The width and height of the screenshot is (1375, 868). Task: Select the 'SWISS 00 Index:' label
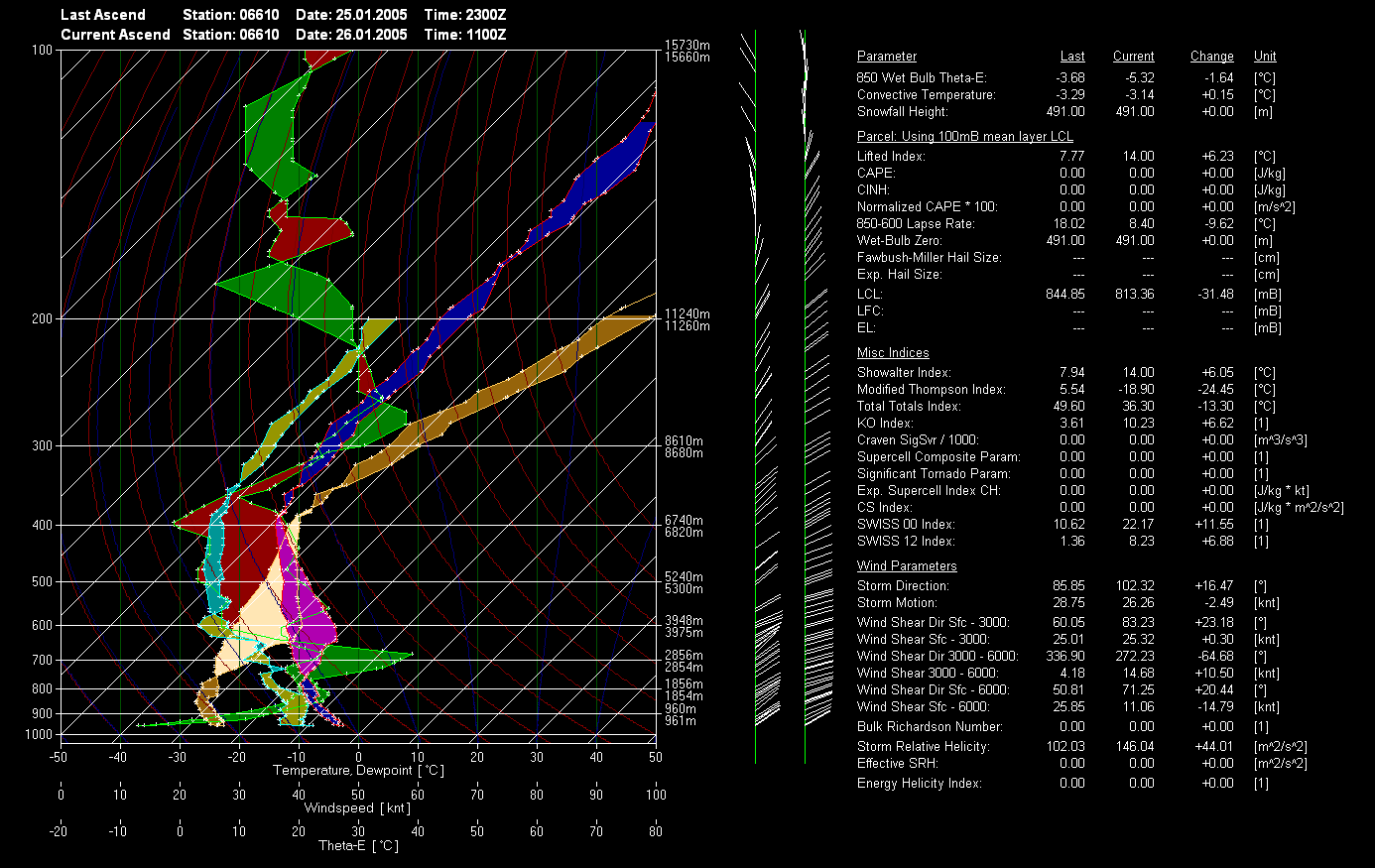point(906,524)
